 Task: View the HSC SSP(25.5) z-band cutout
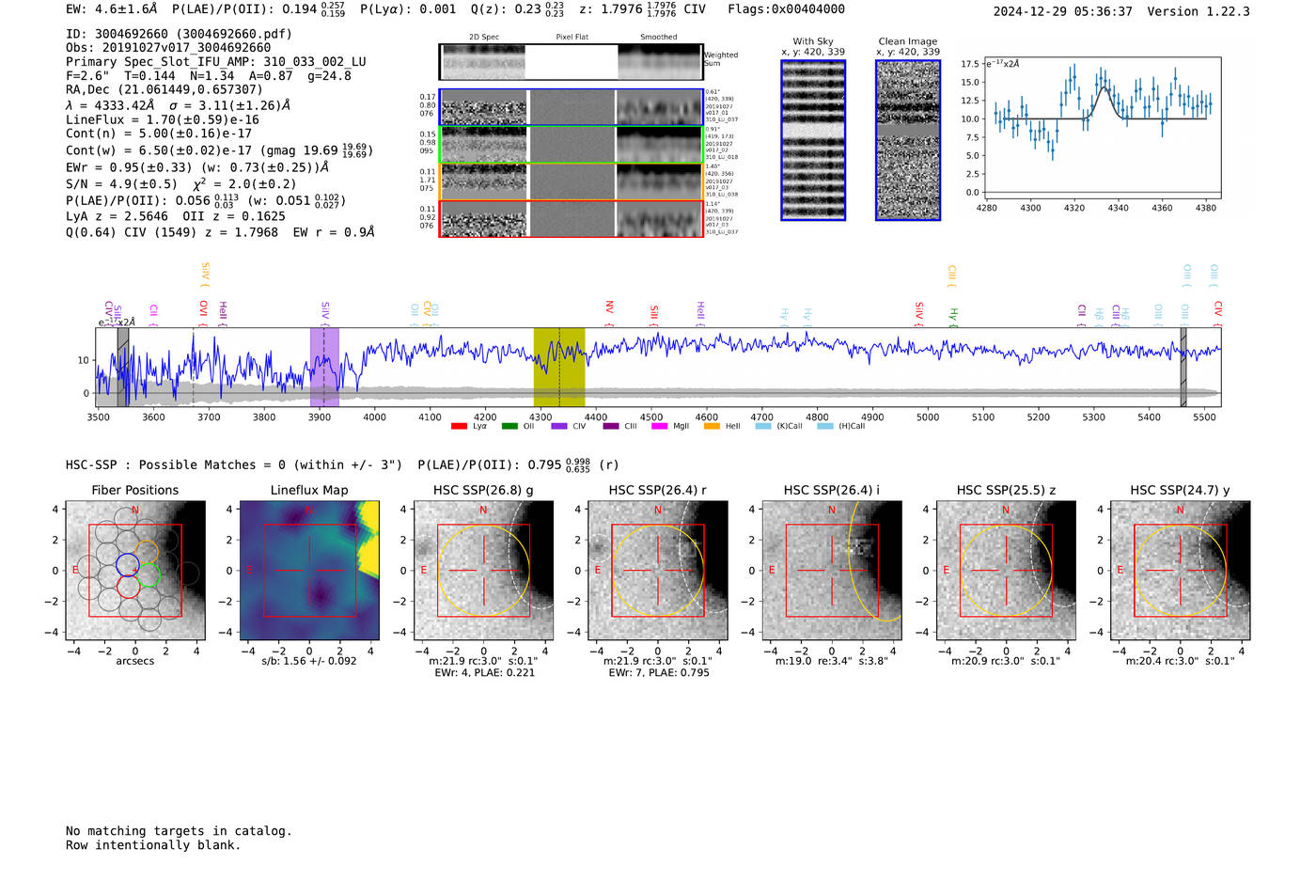(1006, 570)
